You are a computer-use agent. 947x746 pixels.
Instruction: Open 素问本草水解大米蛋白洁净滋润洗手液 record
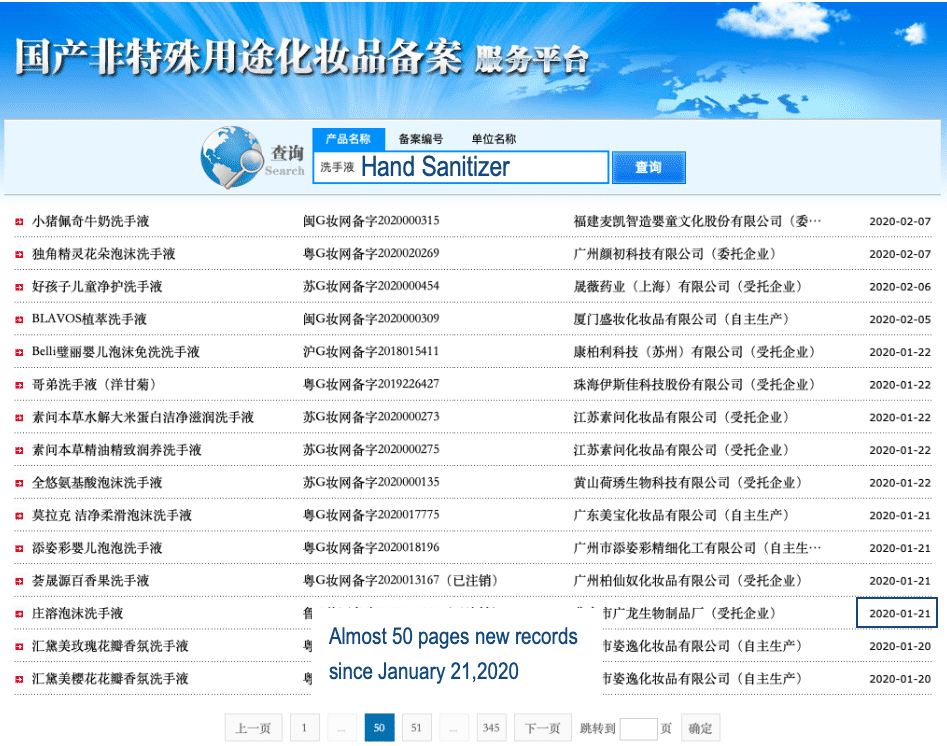[x=143, y=417]
